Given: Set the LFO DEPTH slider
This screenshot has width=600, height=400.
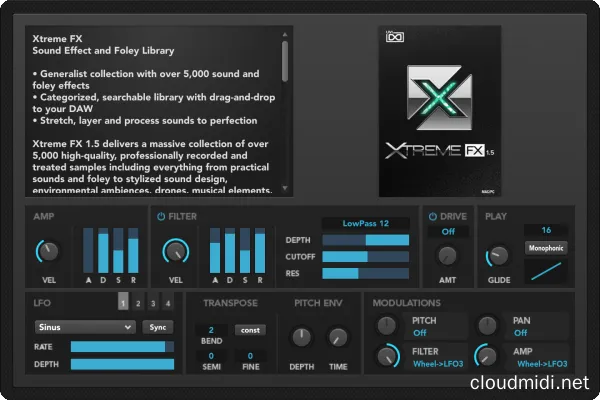Looking at the screenshot, I should pos(122,364).
